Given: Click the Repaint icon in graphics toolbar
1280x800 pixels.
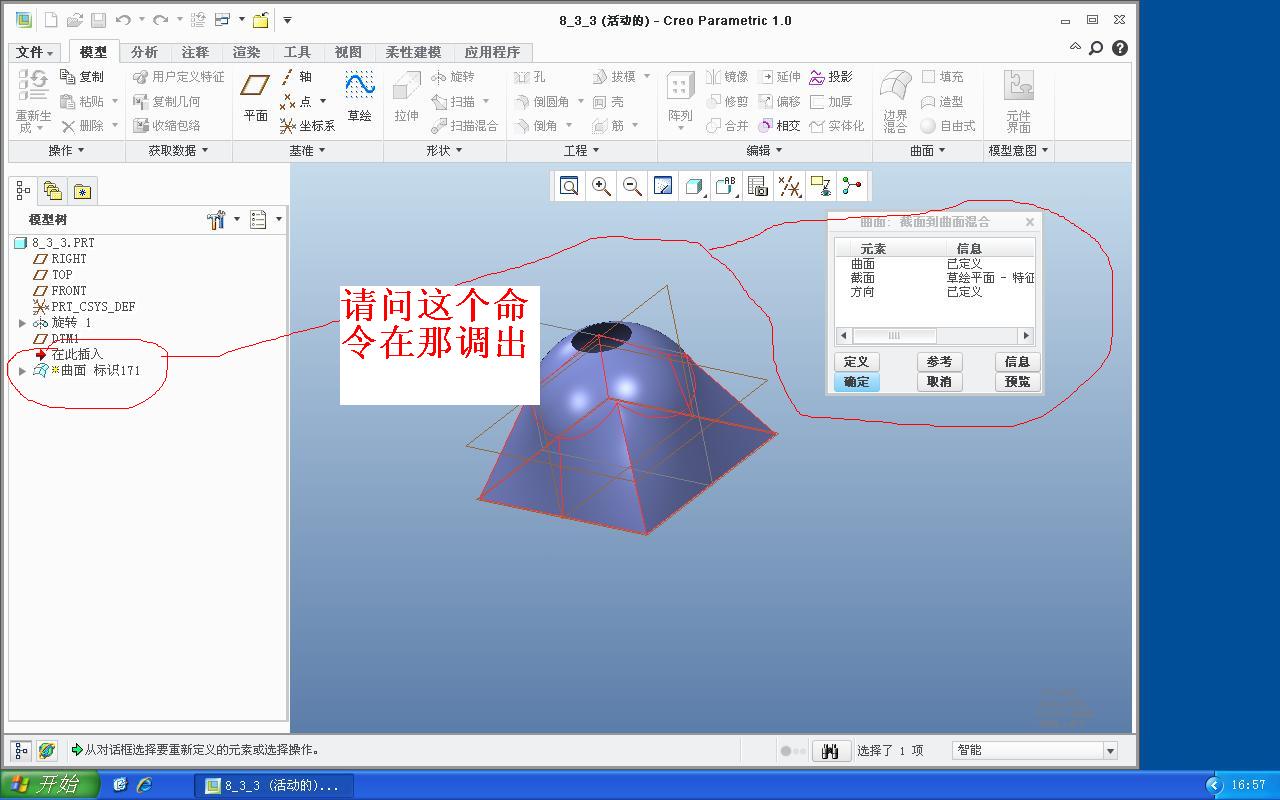Looking at the screenshot, I should pos(663,186).
